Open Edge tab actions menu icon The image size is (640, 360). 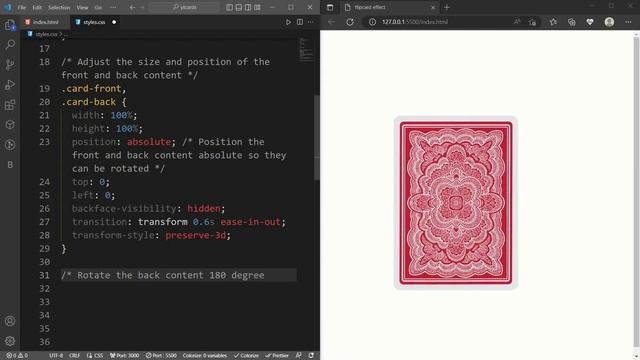[x=330, y=7]
